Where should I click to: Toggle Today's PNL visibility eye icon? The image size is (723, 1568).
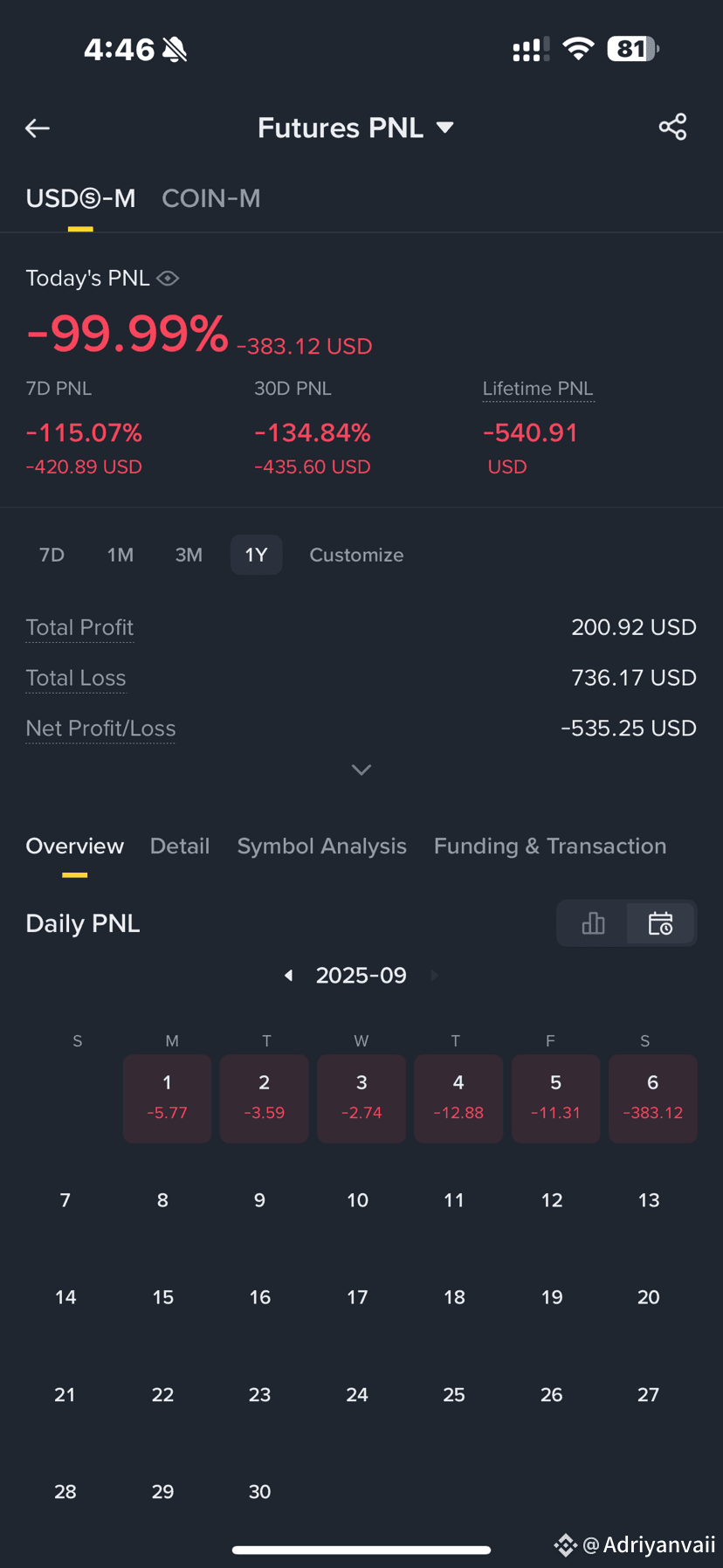[x=168, y=278]
